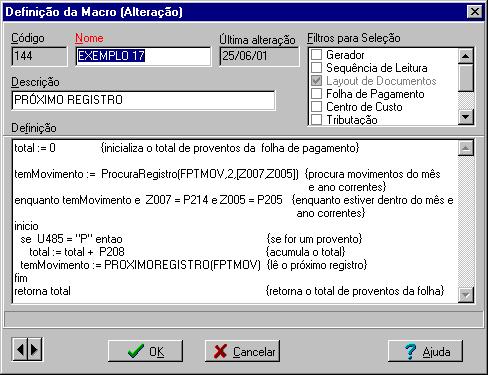
Task: Click the down arrow of Definição scrollbar
Action: point(466,295)
